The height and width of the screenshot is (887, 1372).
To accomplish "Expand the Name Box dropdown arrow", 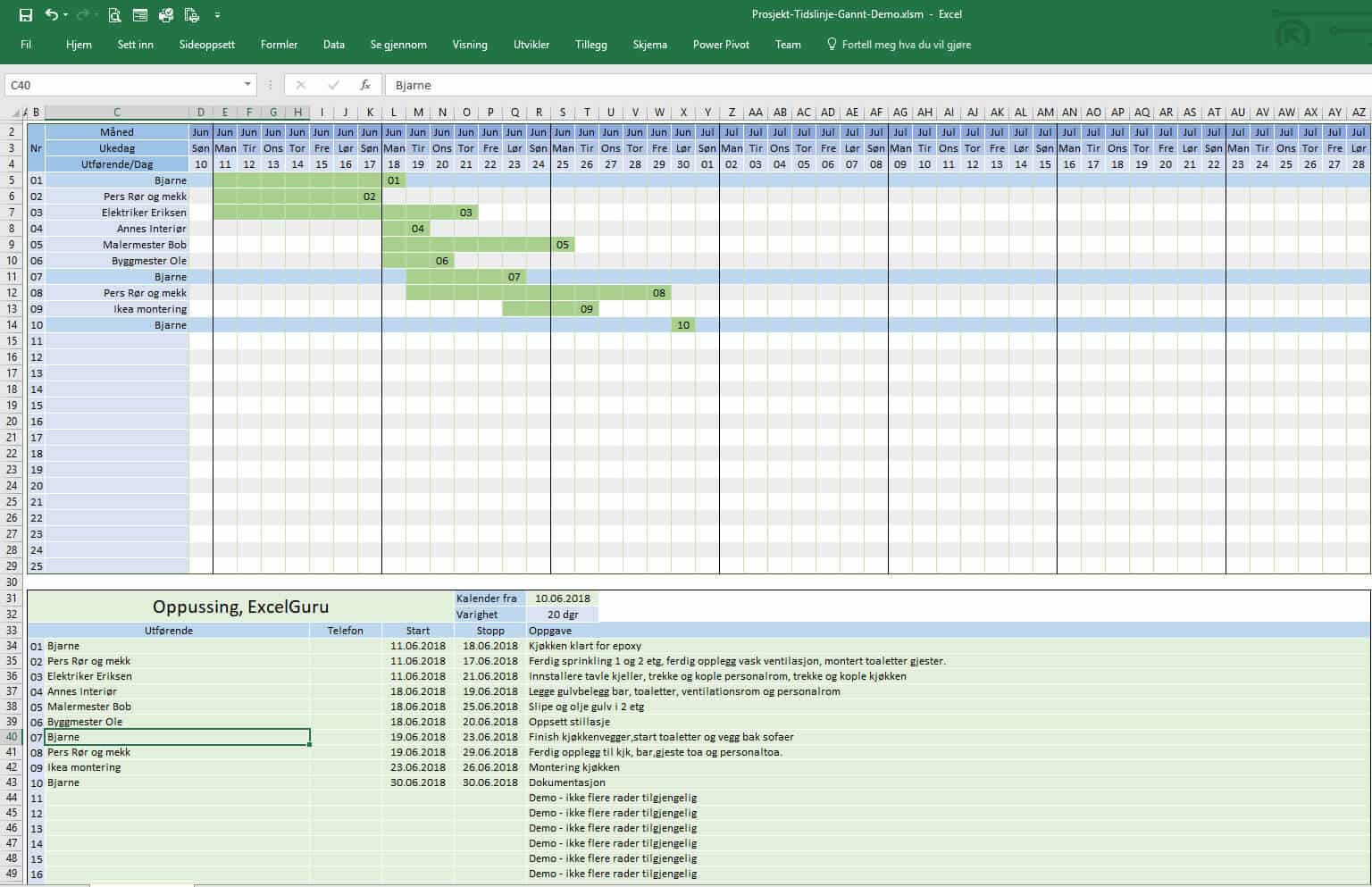I will pos(247,85).
